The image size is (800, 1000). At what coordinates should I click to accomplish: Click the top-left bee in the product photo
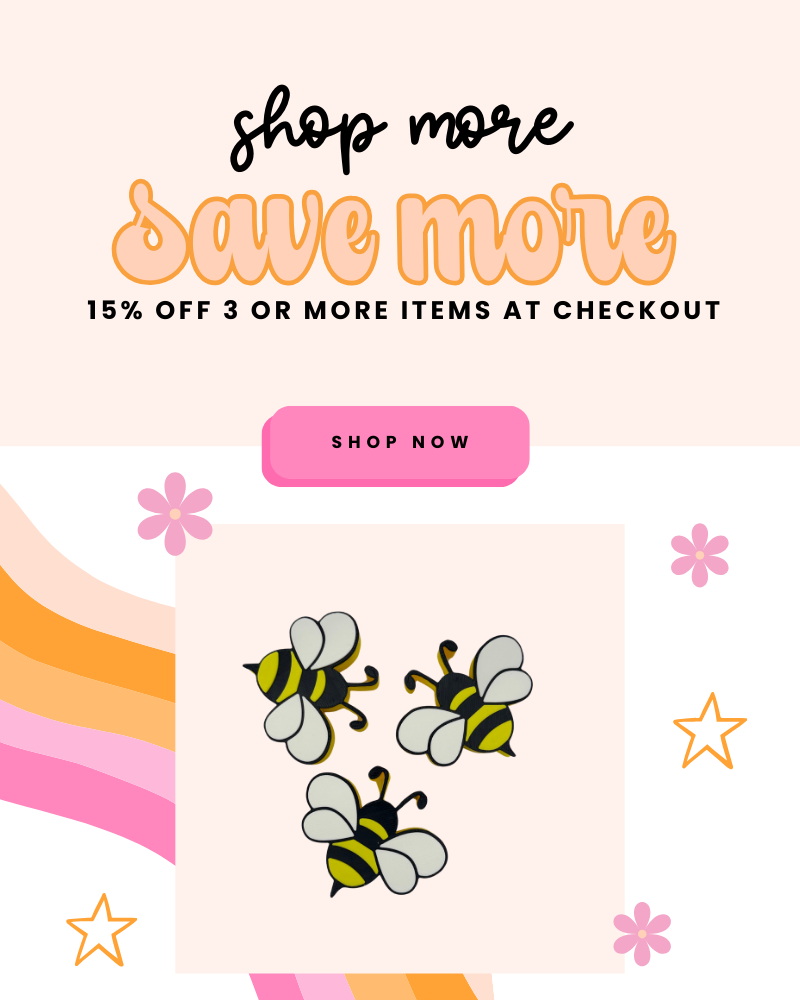[x=309, y=686]
